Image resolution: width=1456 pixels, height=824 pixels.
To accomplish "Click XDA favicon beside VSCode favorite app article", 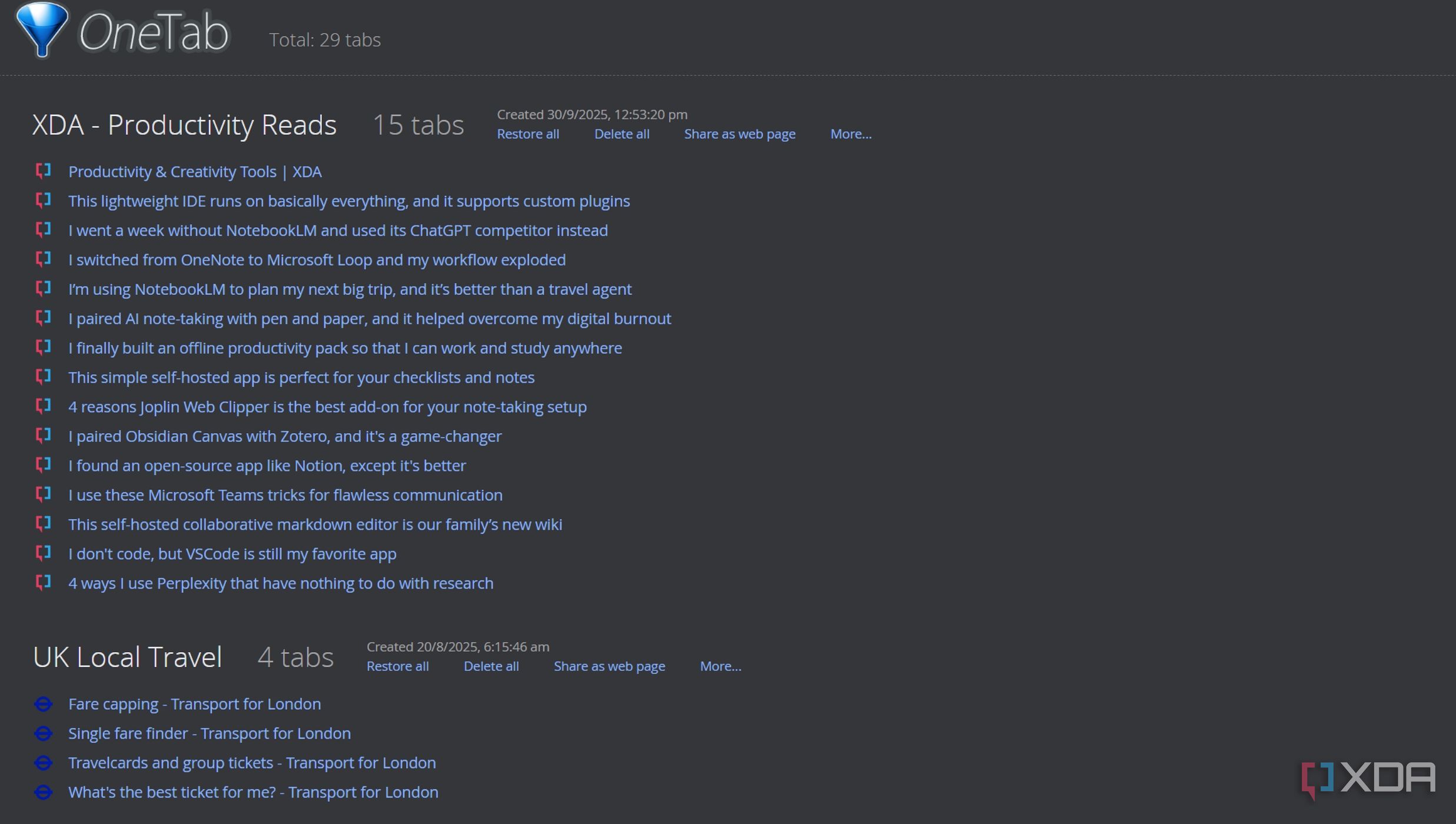I will 43,553.
